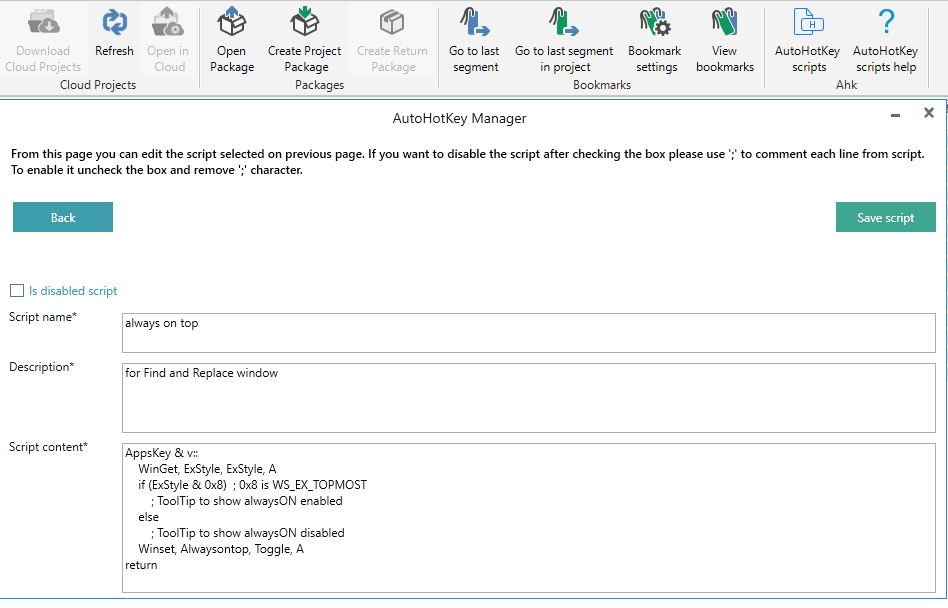Image resolution: width=948 pixels, height=608 pixels.
Task: Click the Create Project Package icon
Action: tap(304, 22)
